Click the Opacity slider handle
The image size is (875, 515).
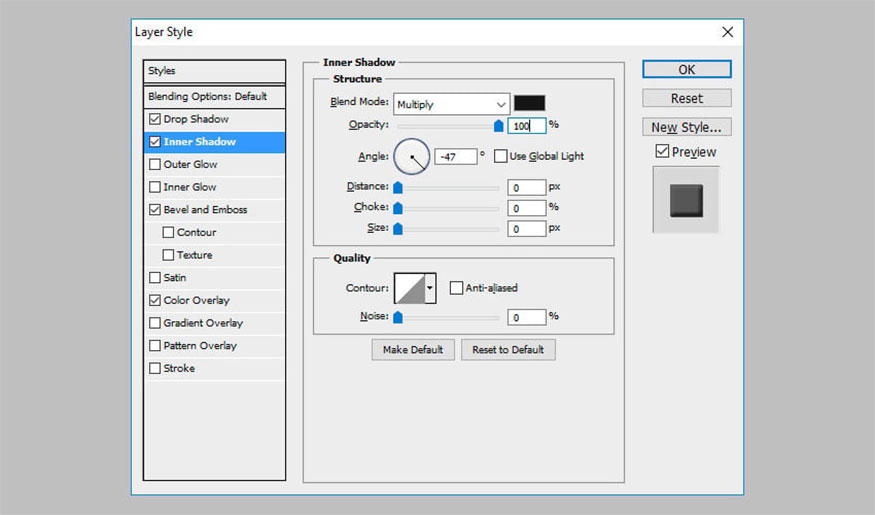pyautogui.click(x=498, y=126)
